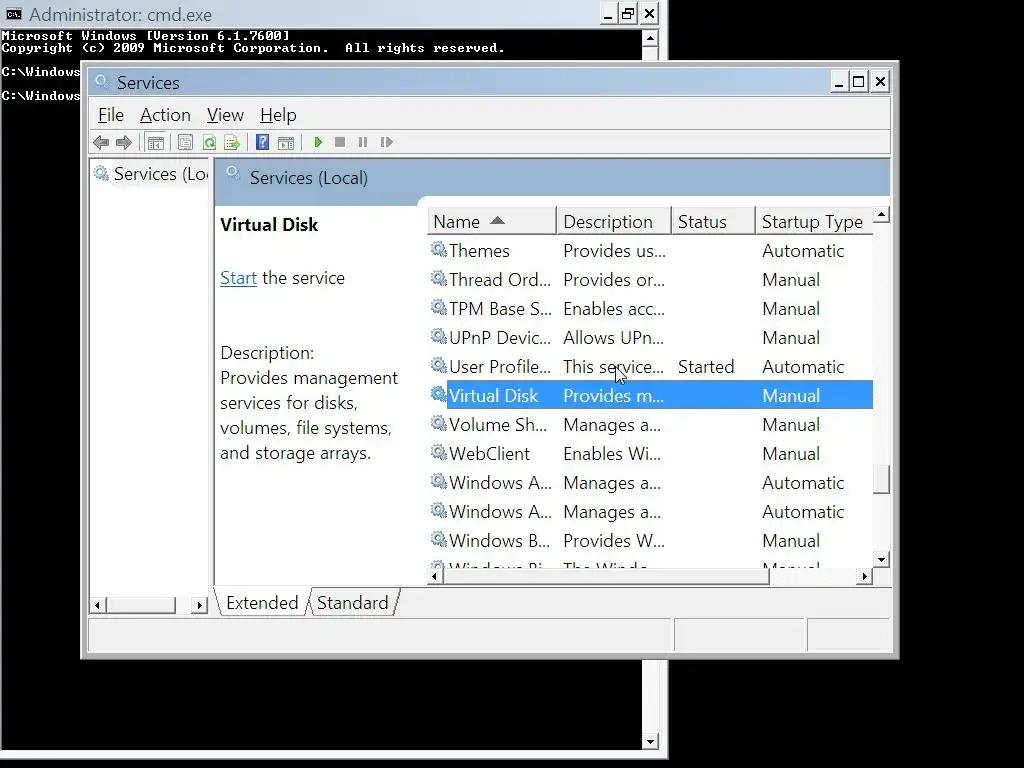Click the Back arrow in Services toolbar
Image resolution: width=1024 pixels, height=768 pixels.
click(101, 142)
